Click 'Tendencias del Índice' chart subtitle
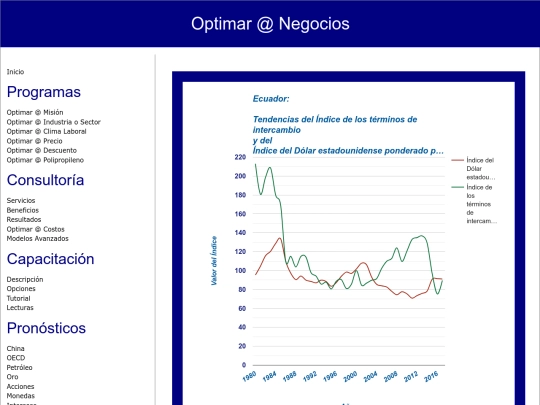540x405 pixels. coord(335,125)
